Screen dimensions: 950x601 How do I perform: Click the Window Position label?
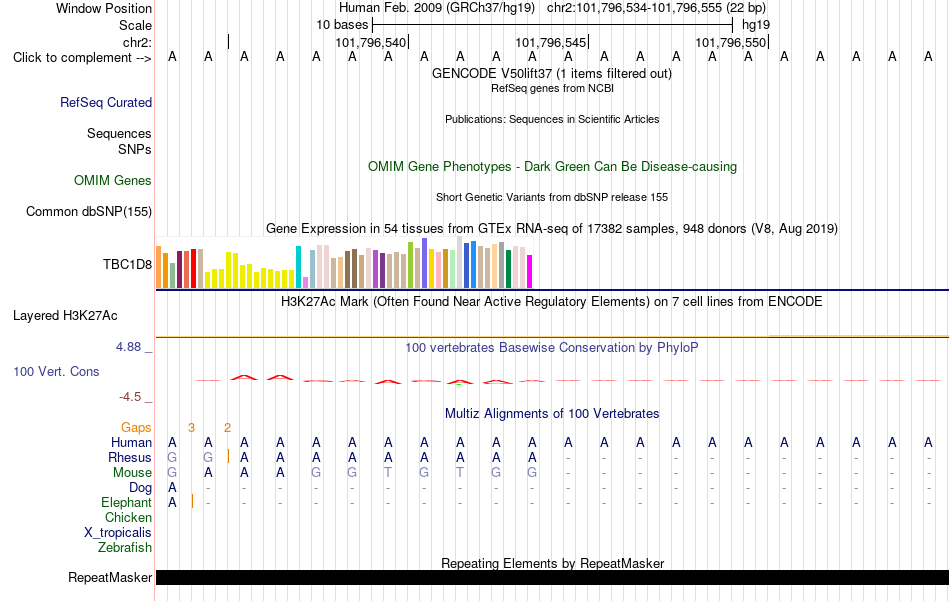104,8
